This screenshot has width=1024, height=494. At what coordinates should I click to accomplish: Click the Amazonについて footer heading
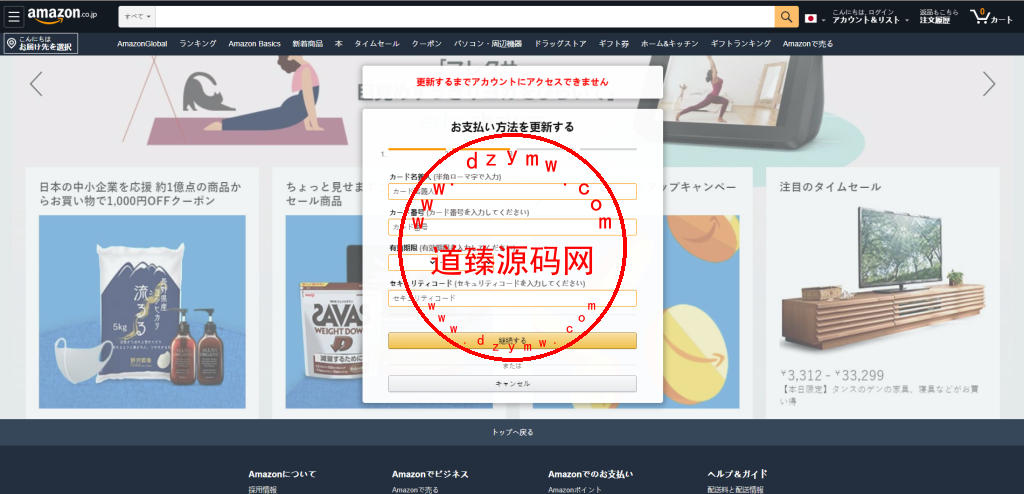282,474
